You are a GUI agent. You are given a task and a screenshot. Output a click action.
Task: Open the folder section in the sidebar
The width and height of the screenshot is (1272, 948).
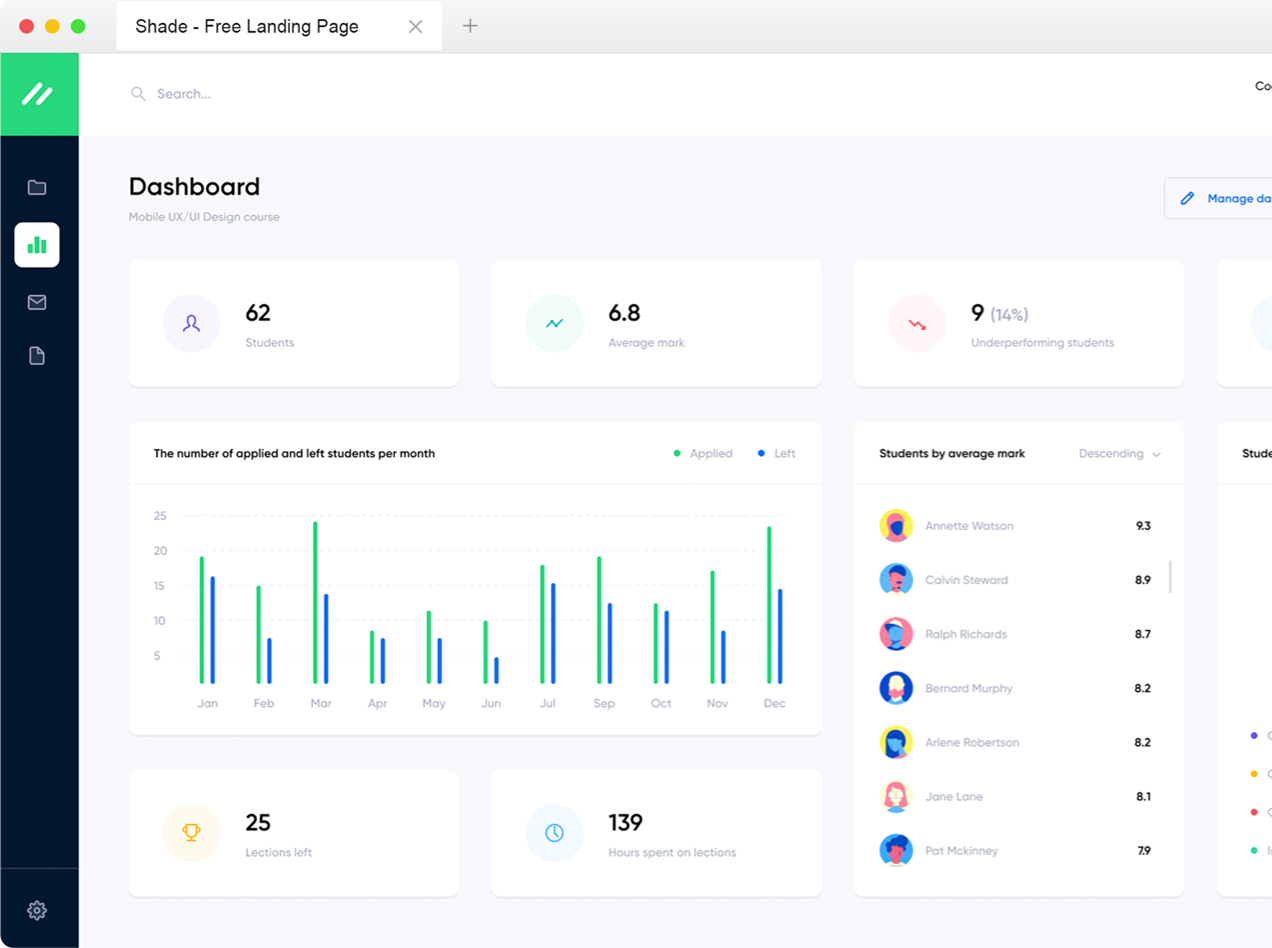(x=37, y=187)
